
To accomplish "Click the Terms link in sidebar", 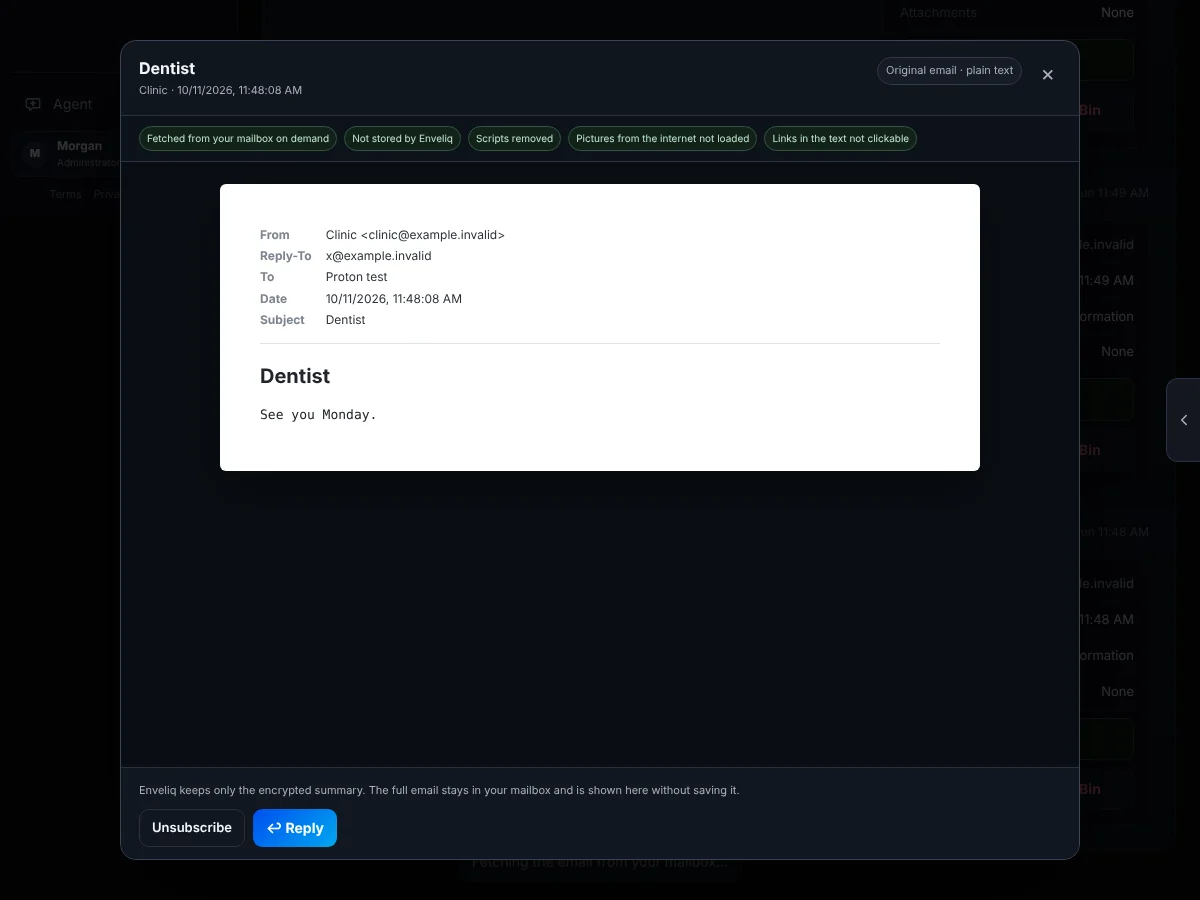I will 66,194.
